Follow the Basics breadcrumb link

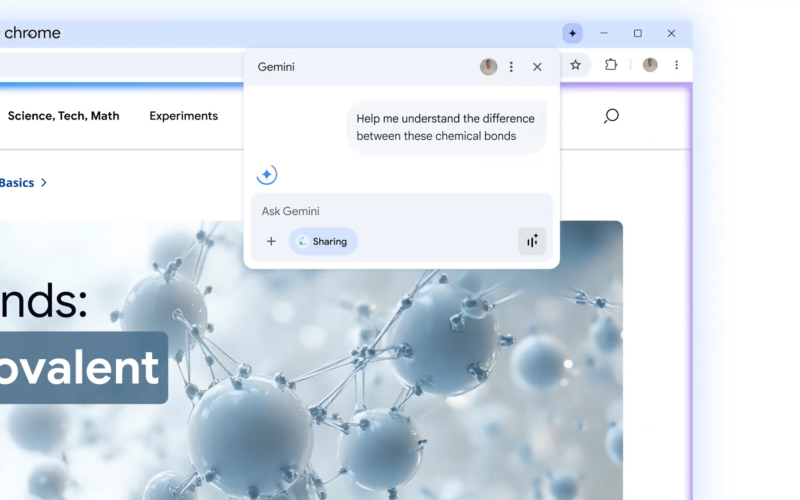click(x=17, y=183)
